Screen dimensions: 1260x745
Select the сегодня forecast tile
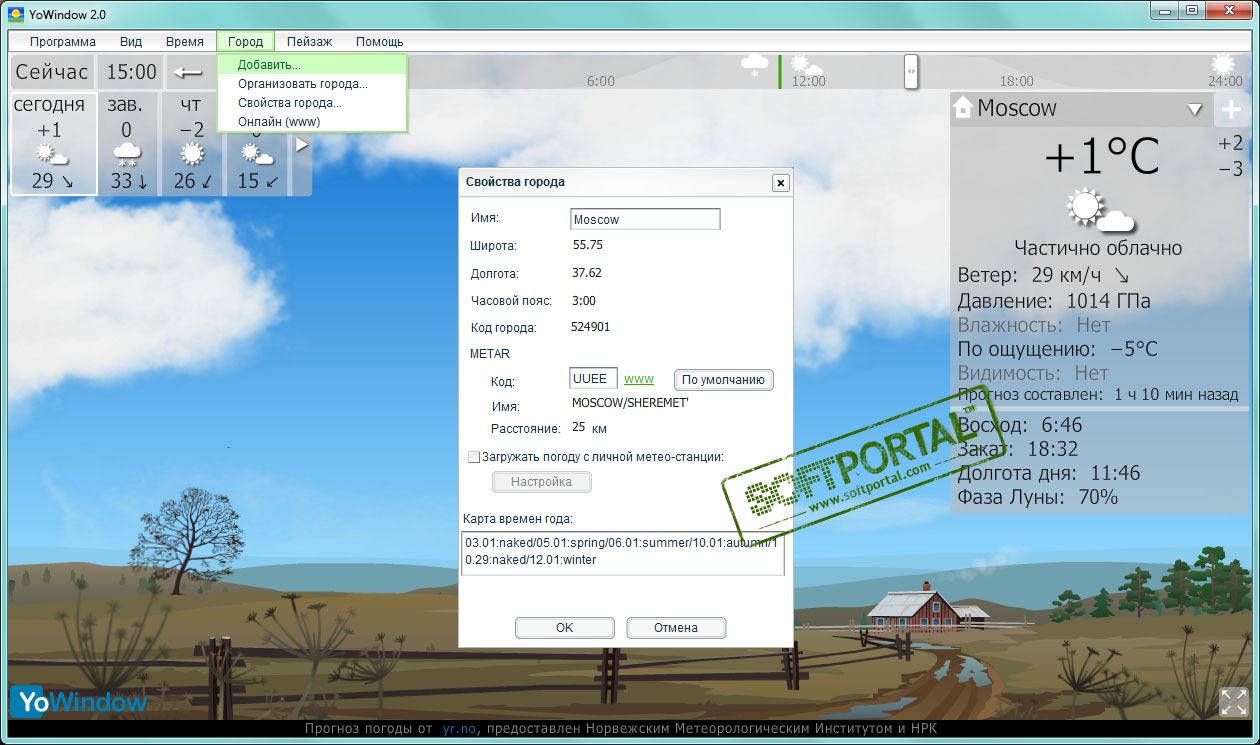pos(53,144)
